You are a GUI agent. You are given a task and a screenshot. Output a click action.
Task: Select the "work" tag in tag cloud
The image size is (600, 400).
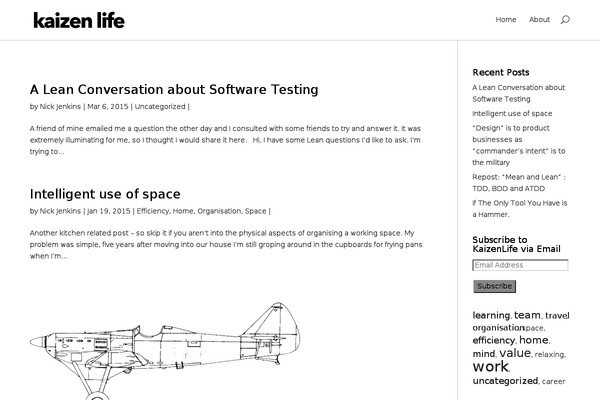pos(490,367)
